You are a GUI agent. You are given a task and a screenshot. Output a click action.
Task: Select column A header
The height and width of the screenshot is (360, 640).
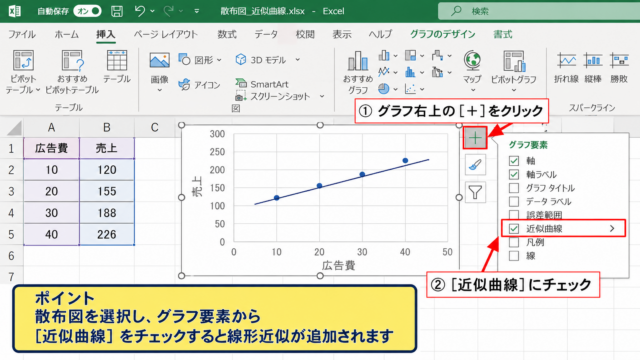pyautogui.click(x=51, y=128)
